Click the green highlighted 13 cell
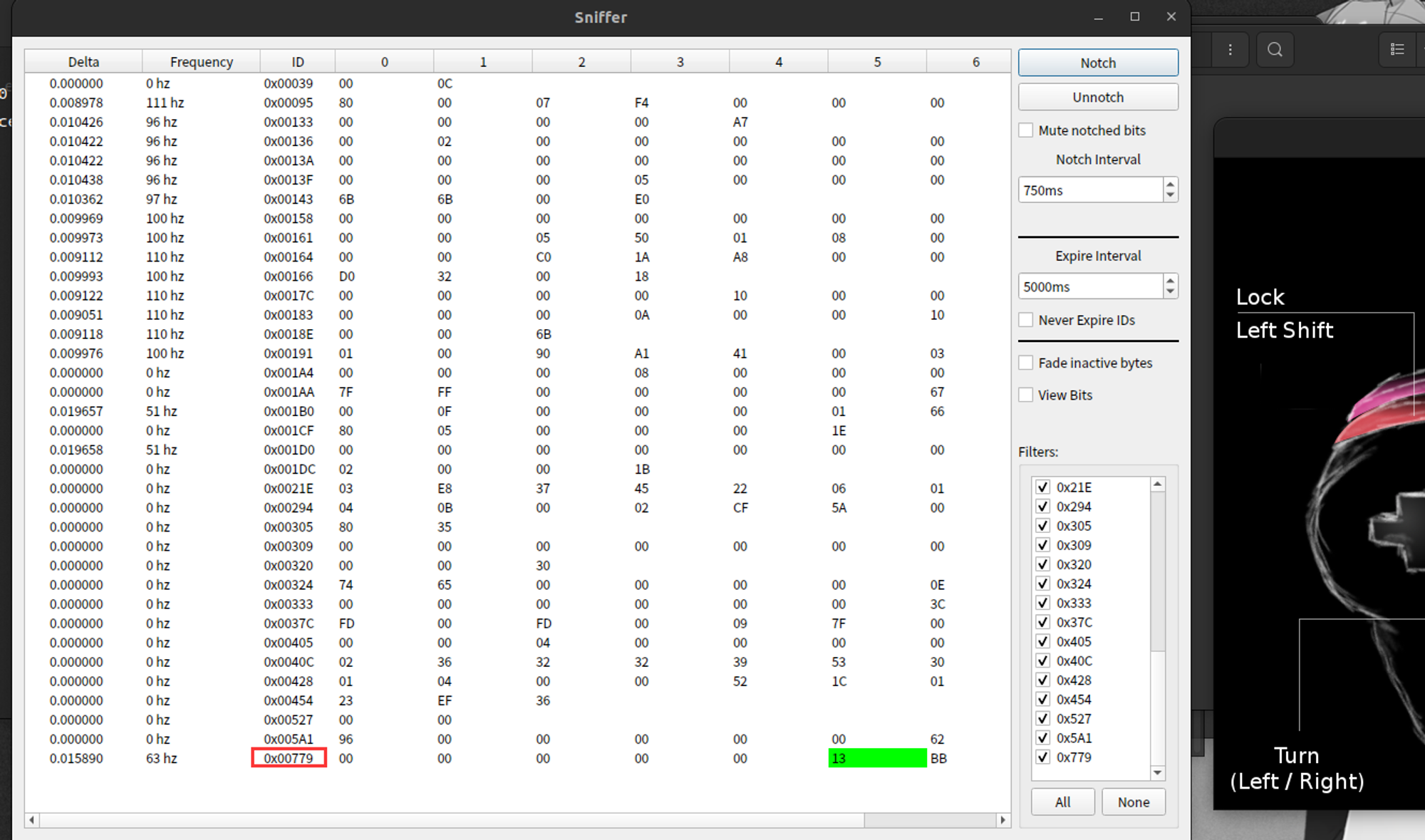This screenshot has width=1425, height=840. click(877, 758)
